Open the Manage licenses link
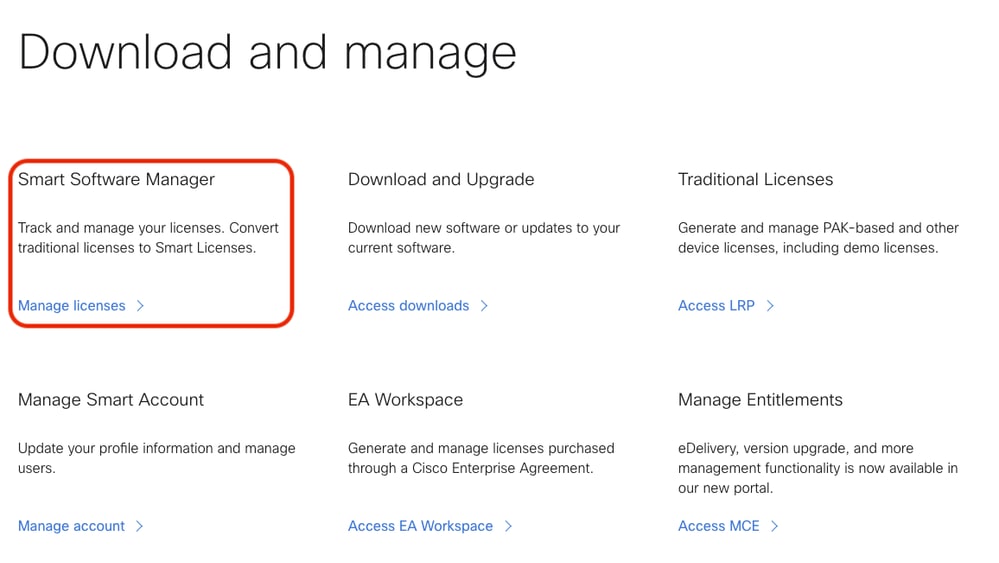 tap(72, 306)
